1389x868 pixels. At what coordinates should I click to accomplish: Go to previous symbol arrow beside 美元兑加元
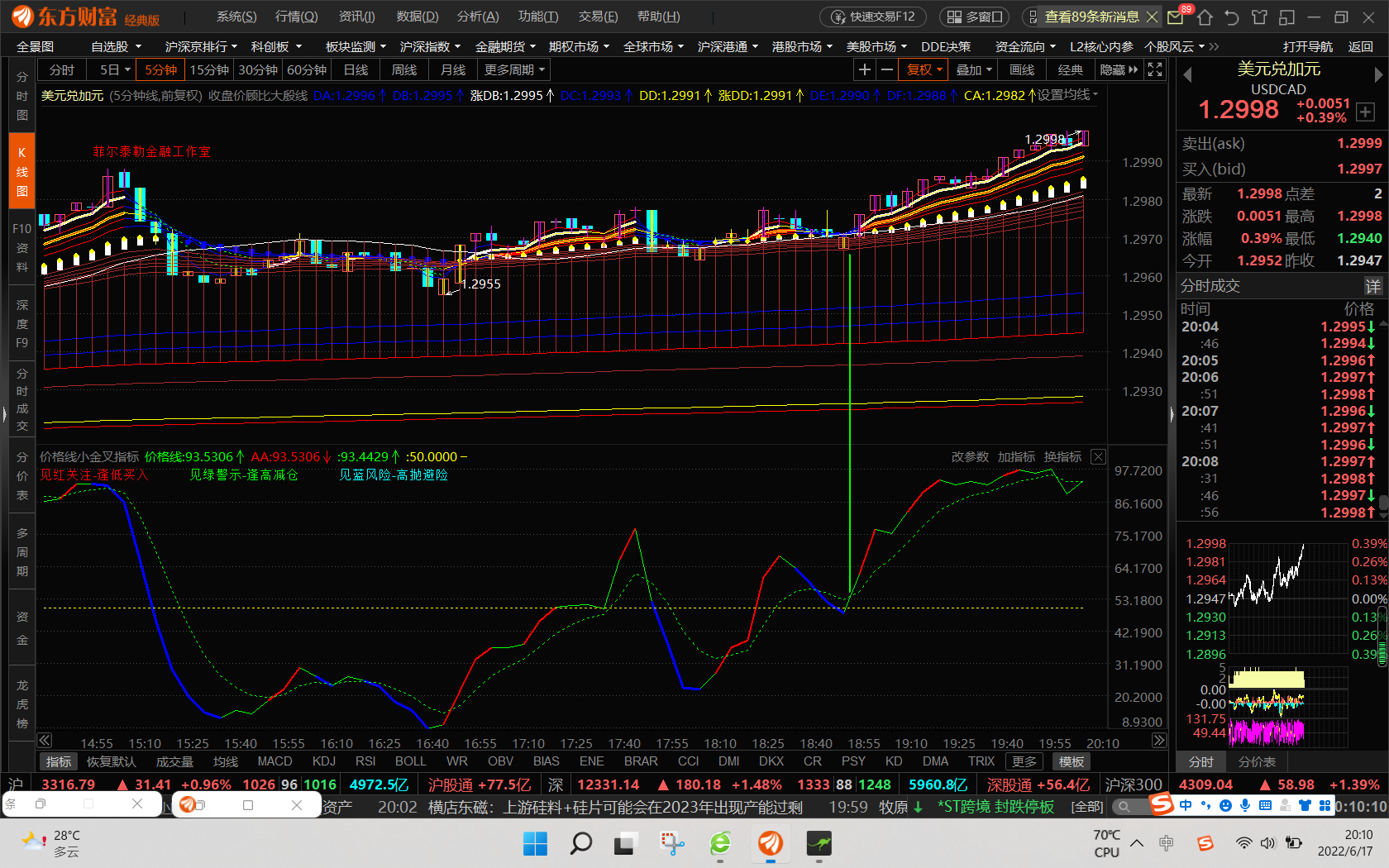[1187, 74]
